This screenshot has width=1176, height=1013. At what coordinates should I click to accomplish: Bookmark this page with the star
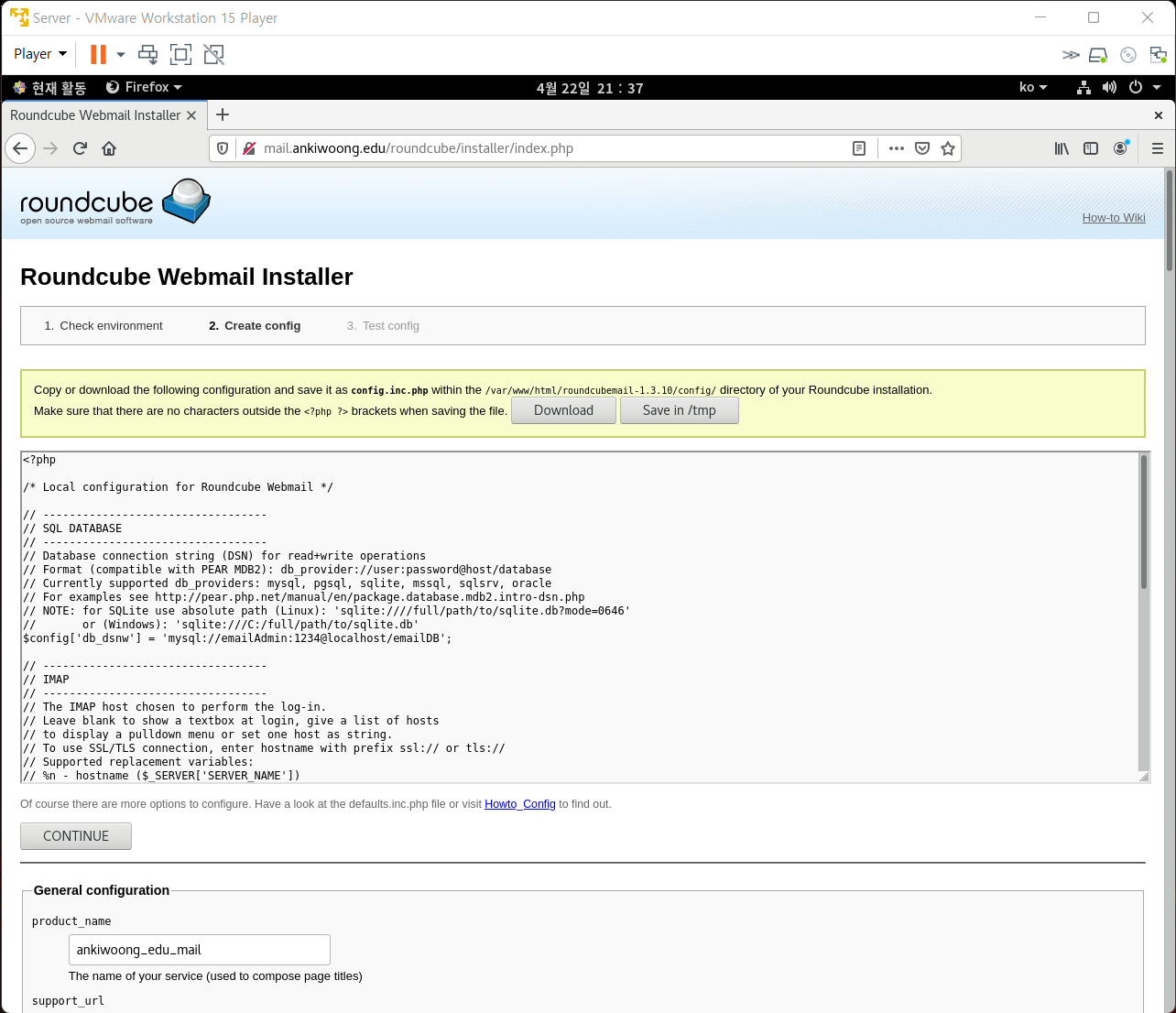[x=948, y=148]
